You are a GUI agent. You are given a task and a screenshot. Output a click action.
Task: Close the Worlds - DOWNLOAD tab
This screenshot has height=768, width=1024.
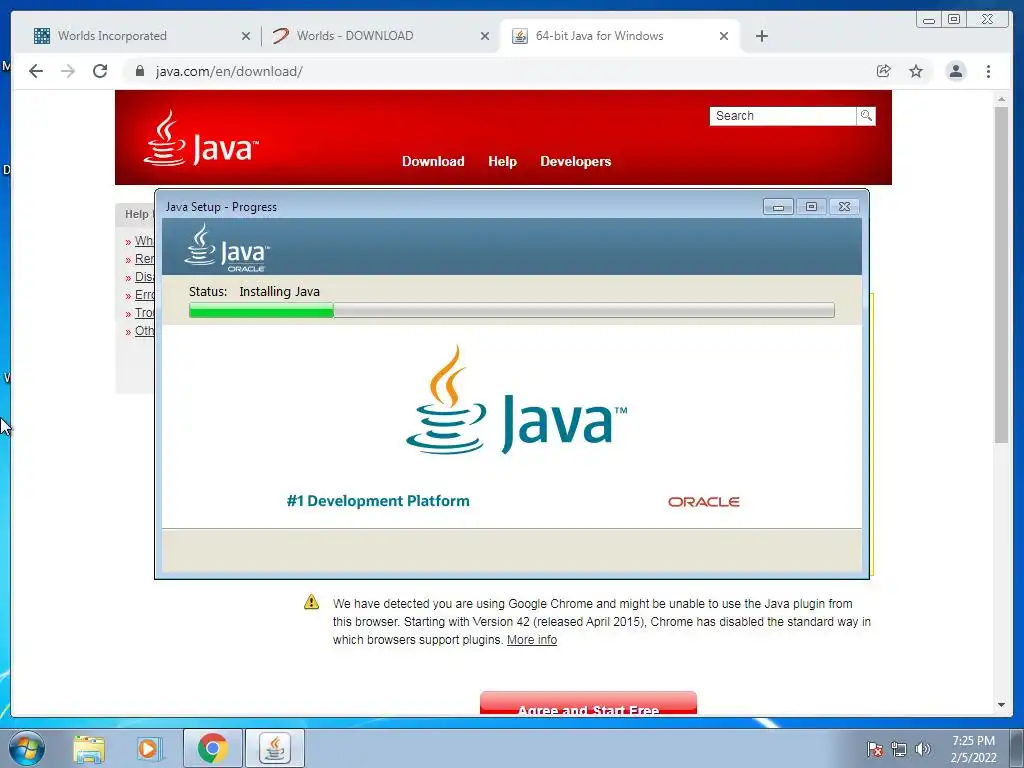(x=485, y=37)
